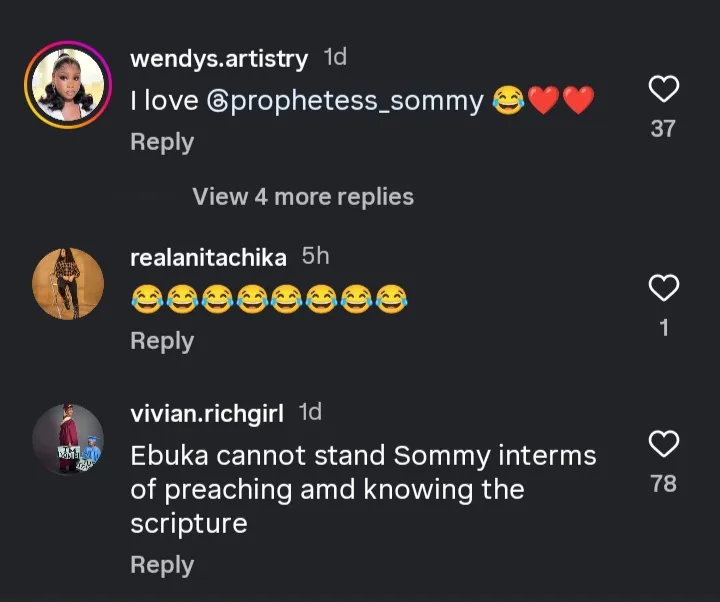The image size is (720, 602).
Task: Like wendys.artistry's comment with the heart
Action: [664, 90]
